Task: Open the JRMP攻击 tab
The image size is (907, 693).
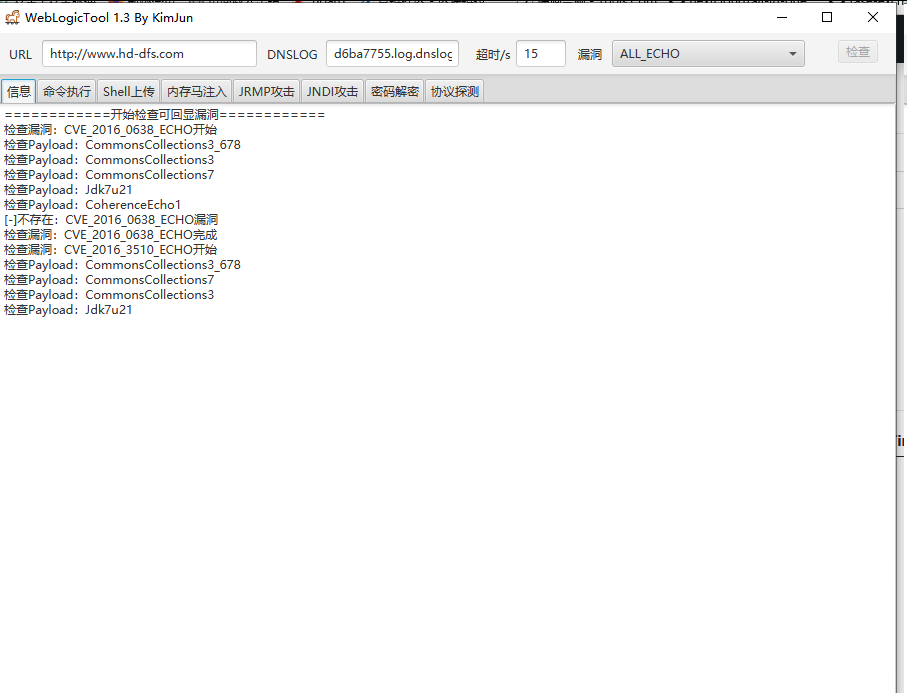Action: [x=266, y=92]
